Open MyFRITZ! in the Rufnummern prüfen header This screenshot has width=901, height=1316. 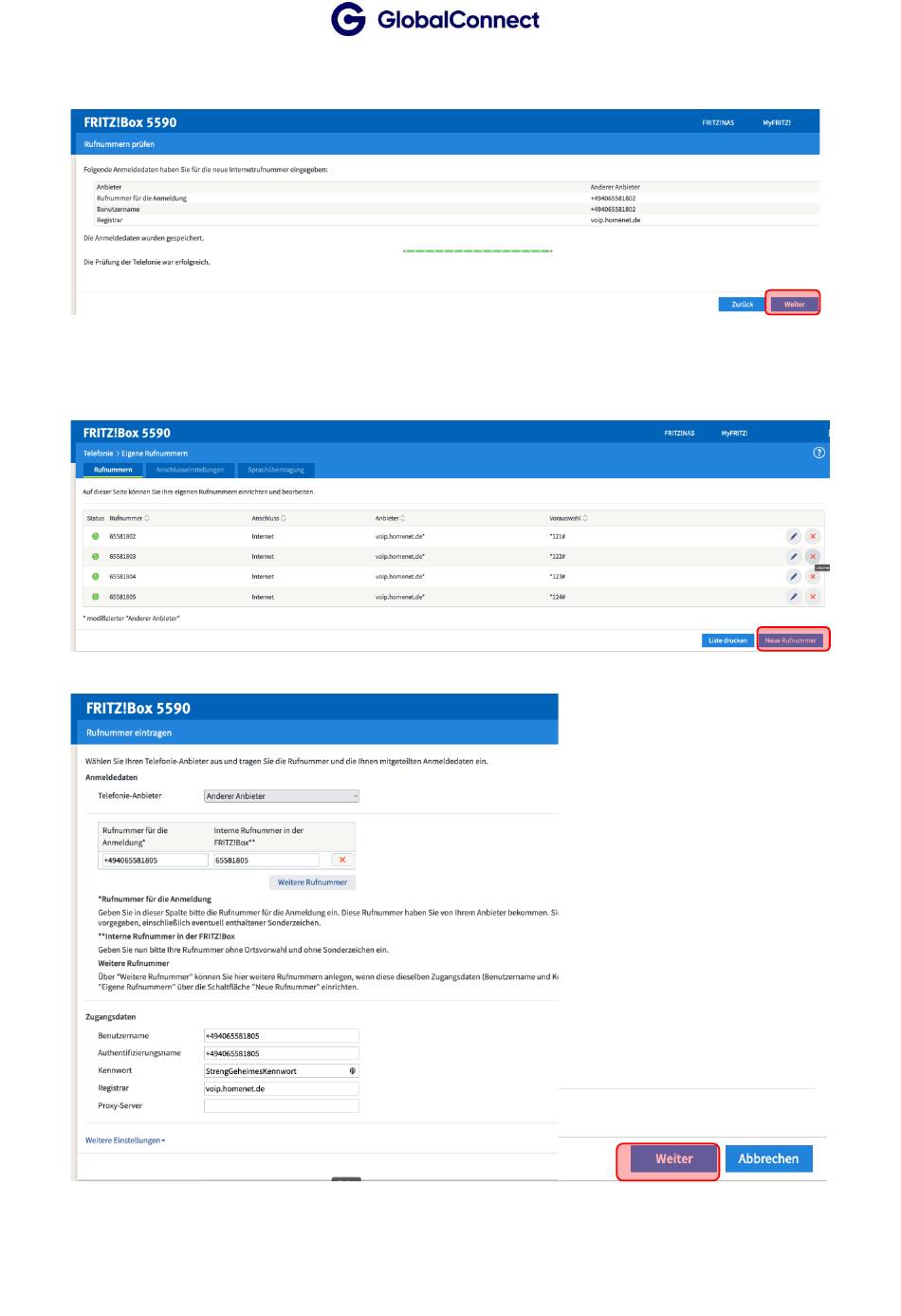[777, 122]
